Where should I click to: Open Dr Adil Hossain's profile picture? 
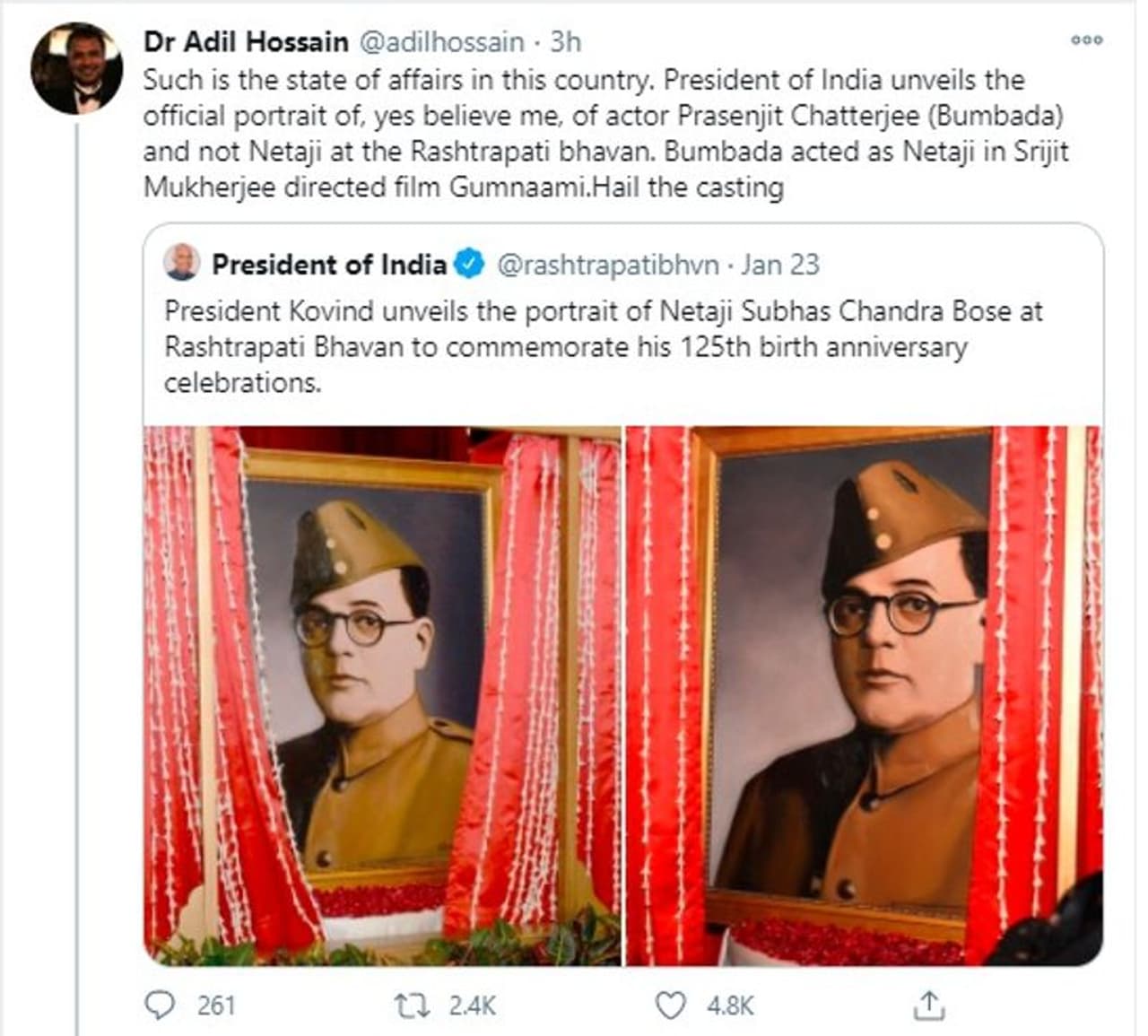(x=75, y=69)
